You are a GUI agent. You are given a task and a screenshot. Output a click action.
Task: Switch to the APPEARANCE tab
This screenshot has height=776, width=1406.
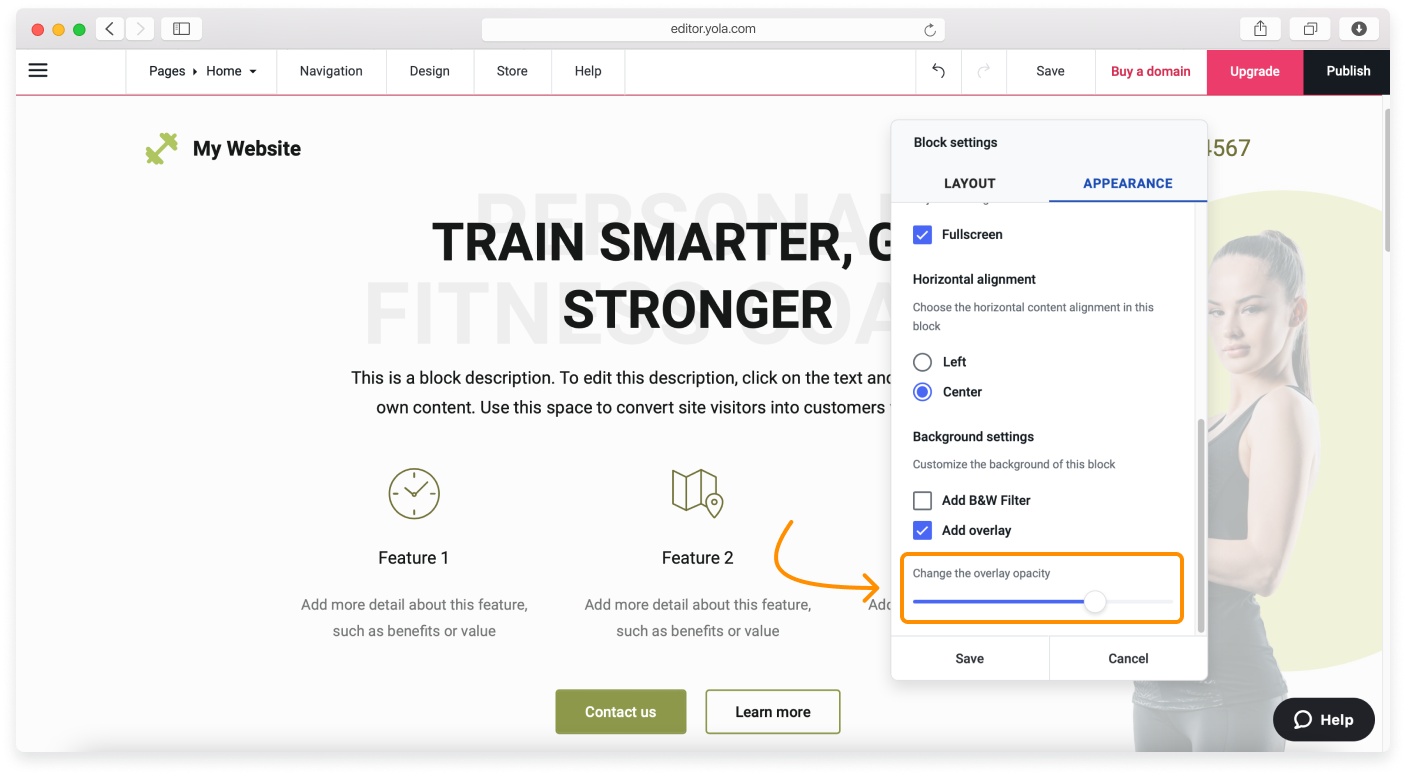1128,183
